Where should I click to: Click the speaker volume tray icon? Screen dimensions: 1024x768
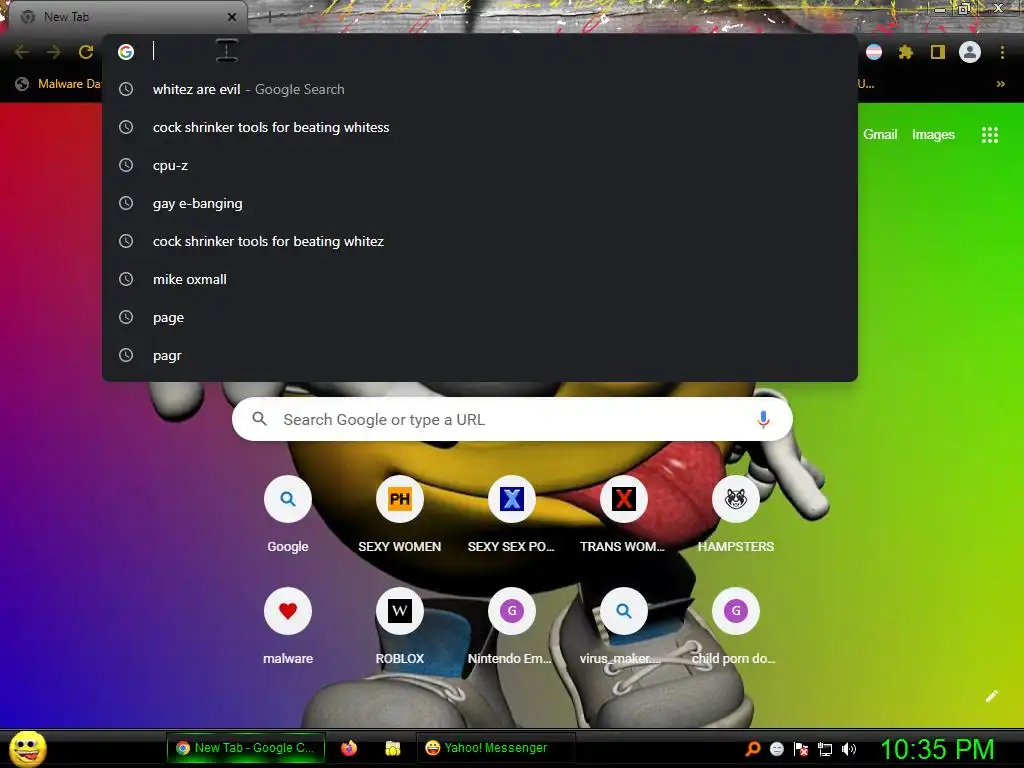(848, 749)
